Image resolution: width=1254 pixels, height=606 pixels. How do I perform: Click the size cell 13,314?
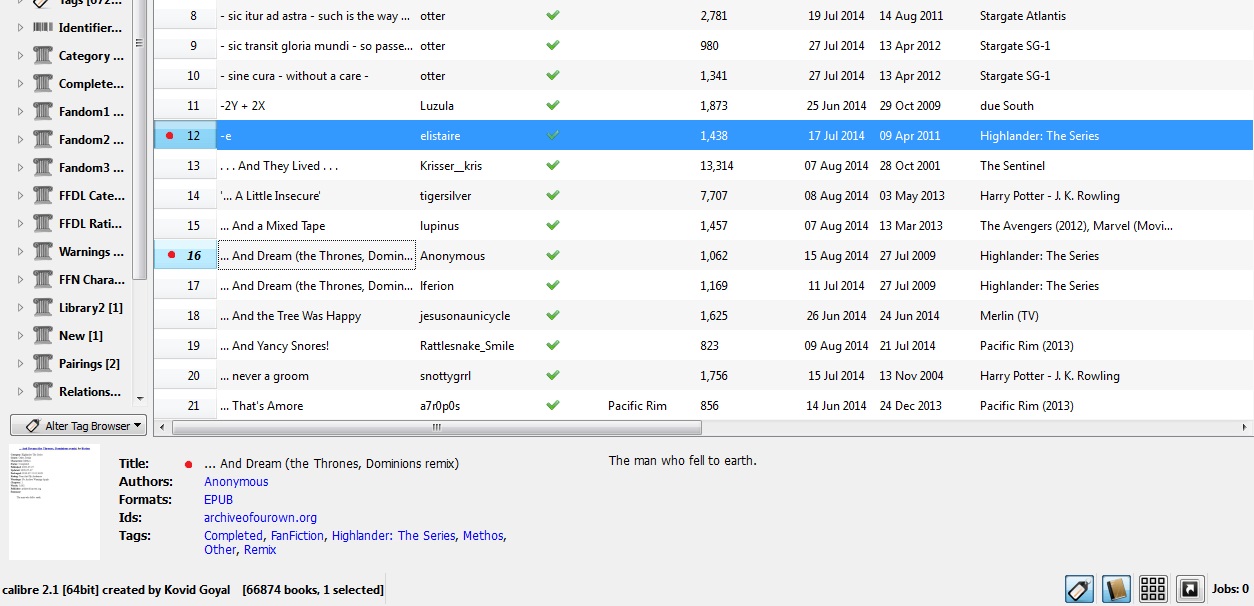717,166
